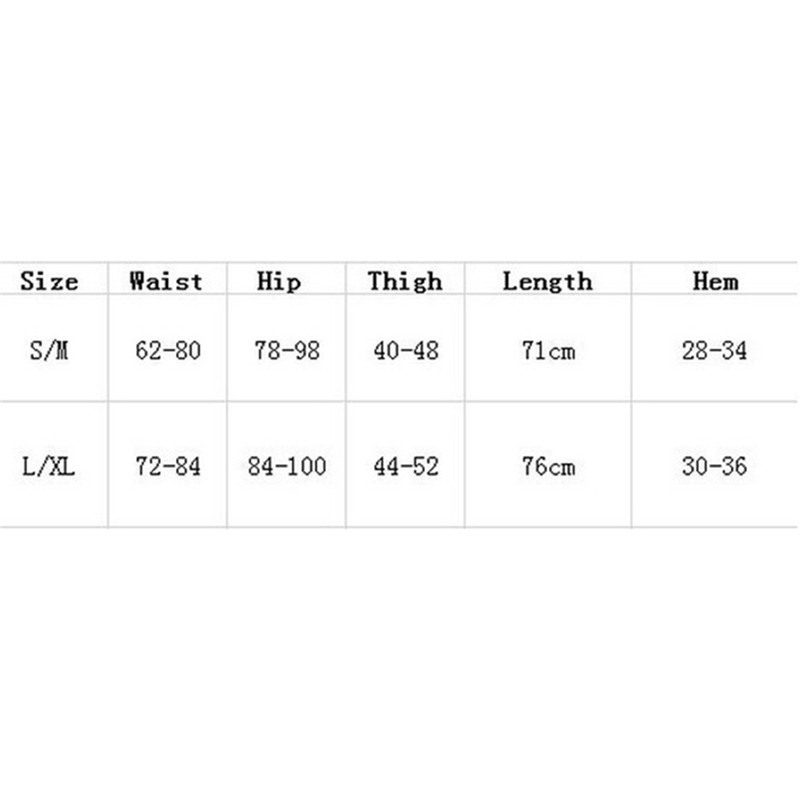Select the 78-98 hip value
The image size is (800, 800).
point(287,351)
